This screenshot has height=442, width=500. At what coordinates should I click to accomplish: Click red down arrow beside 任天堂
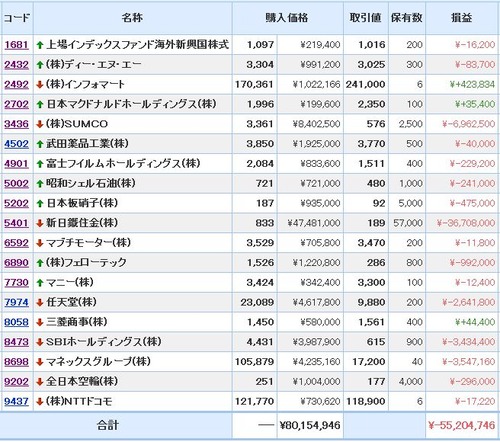[40, 303]
